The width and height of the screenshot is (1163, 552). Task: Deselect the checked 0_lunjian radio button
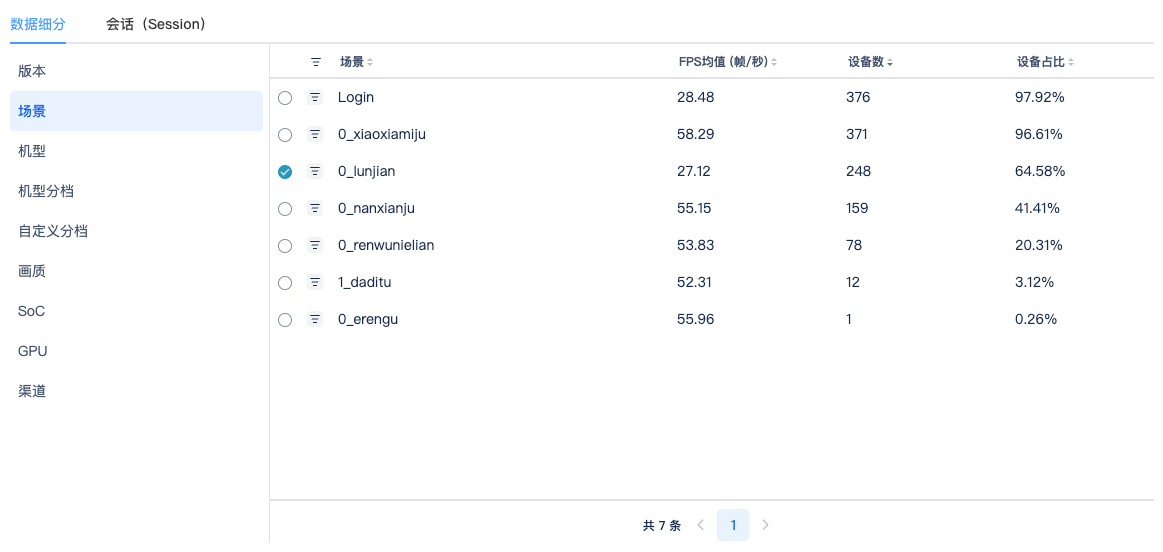pyautogui.click(x=285, y=172)
